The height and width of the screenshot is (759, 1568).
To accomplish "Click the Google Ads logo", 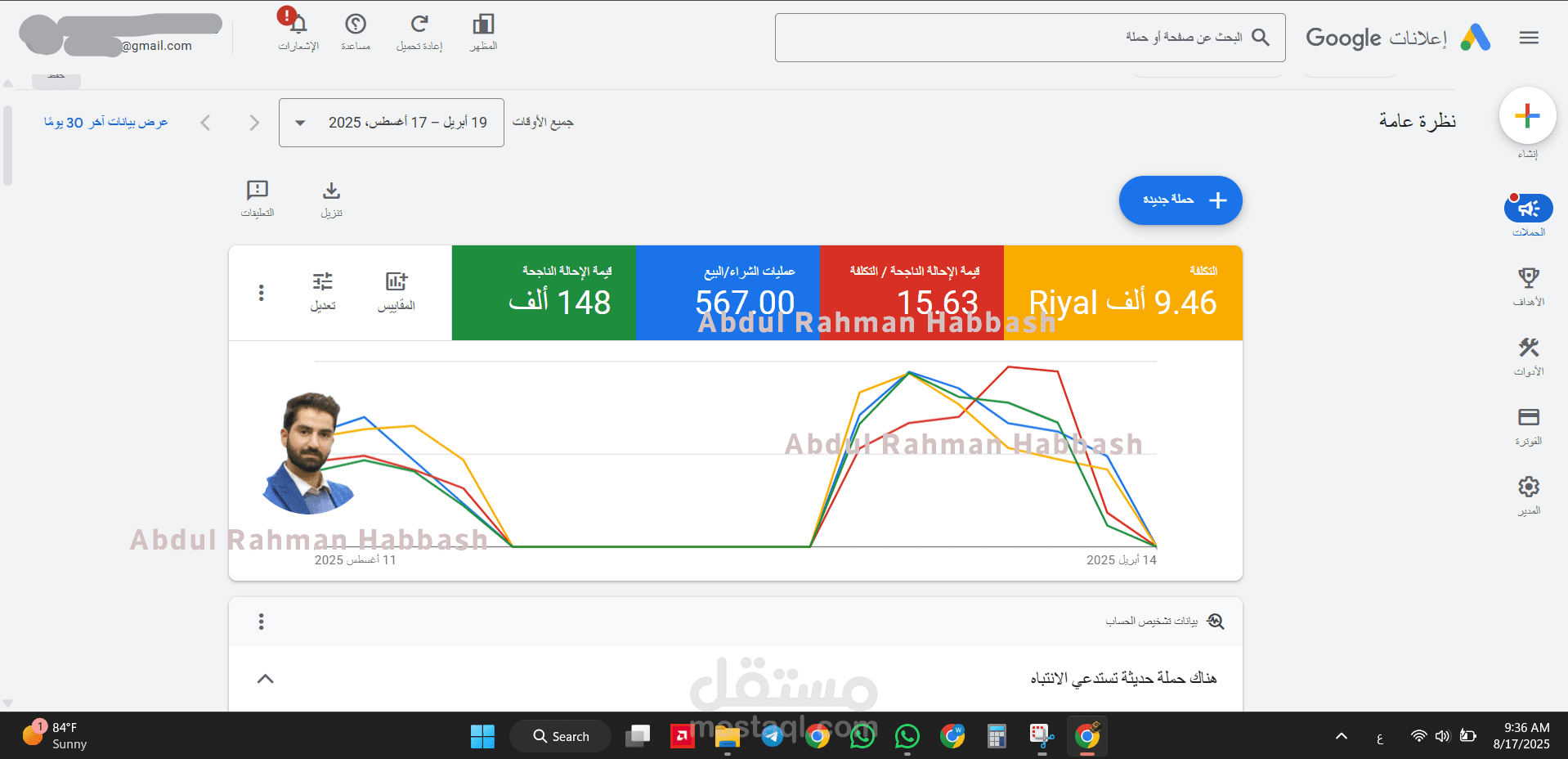I will pos(1476,38).
